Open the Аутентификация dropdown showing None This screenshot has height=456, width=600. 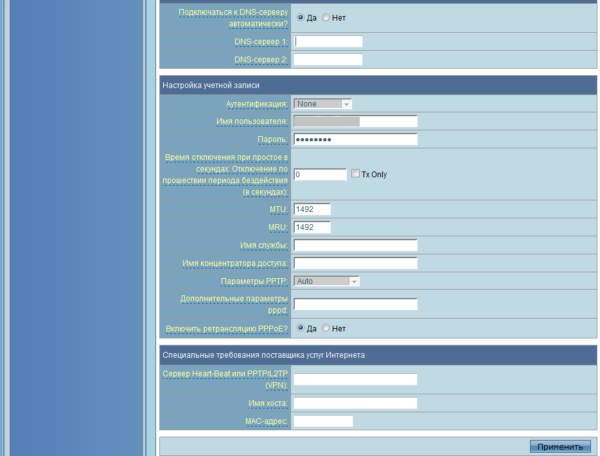(323, 104)
